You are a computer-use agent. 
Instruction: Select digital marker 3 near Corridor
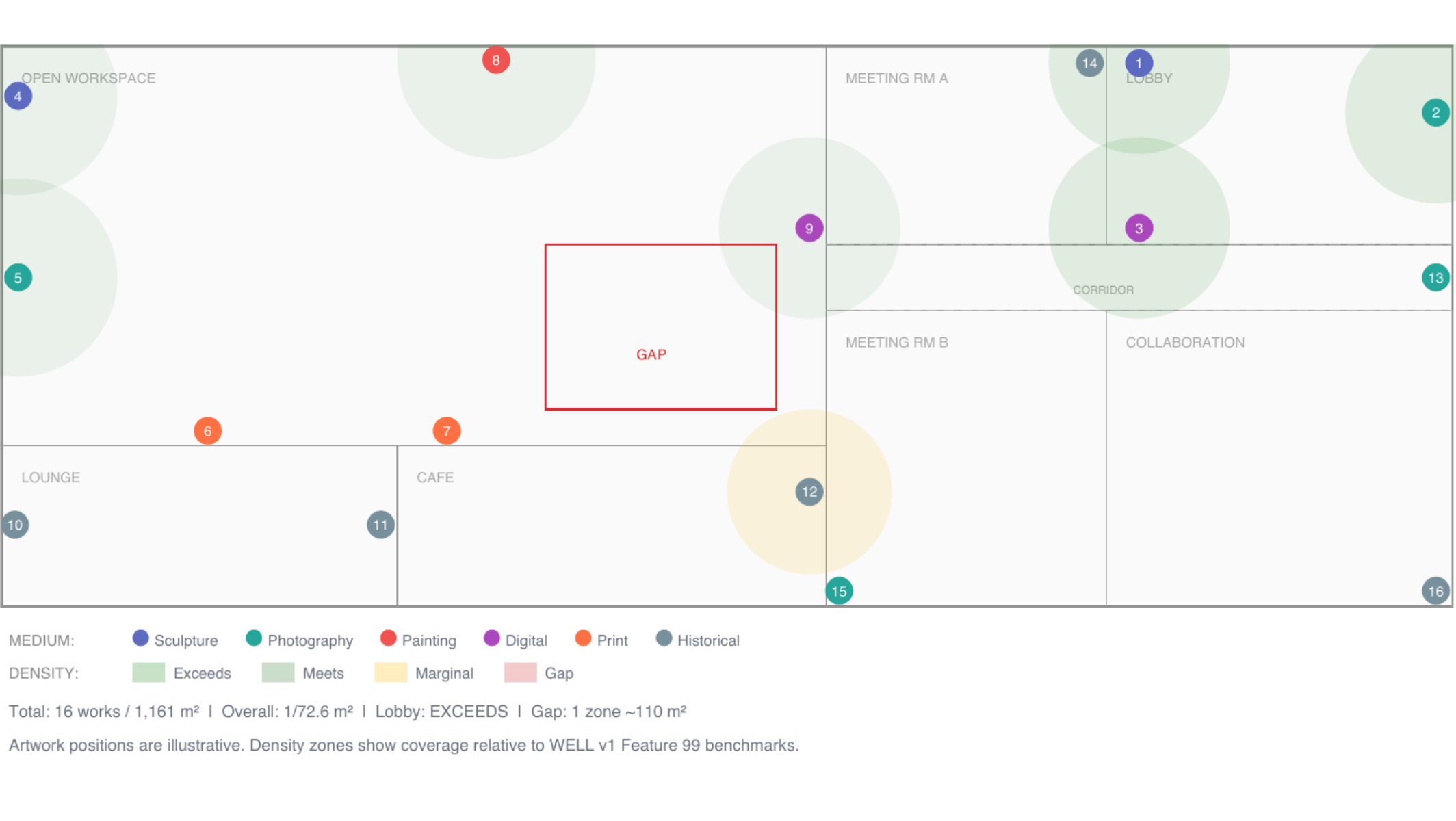tap(1139, 228)
